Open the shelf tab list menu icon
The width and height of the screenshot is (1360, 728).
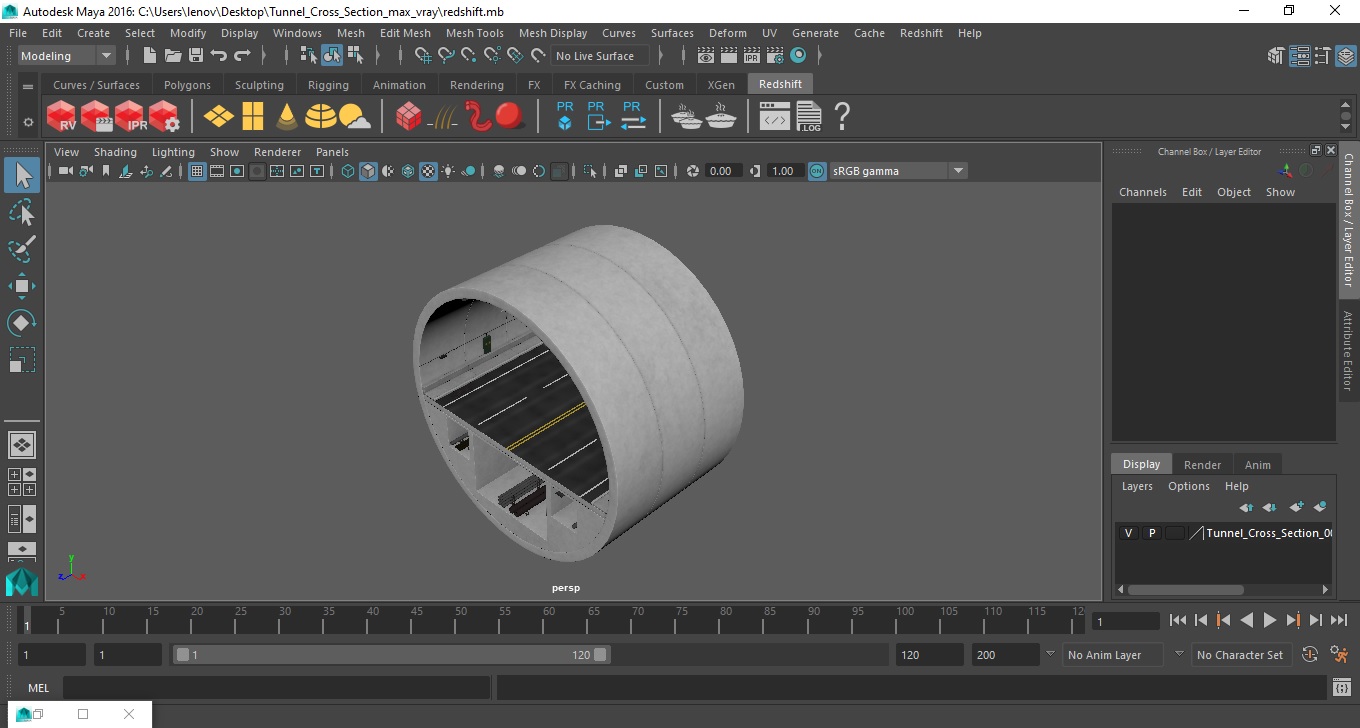pos(28,86)
